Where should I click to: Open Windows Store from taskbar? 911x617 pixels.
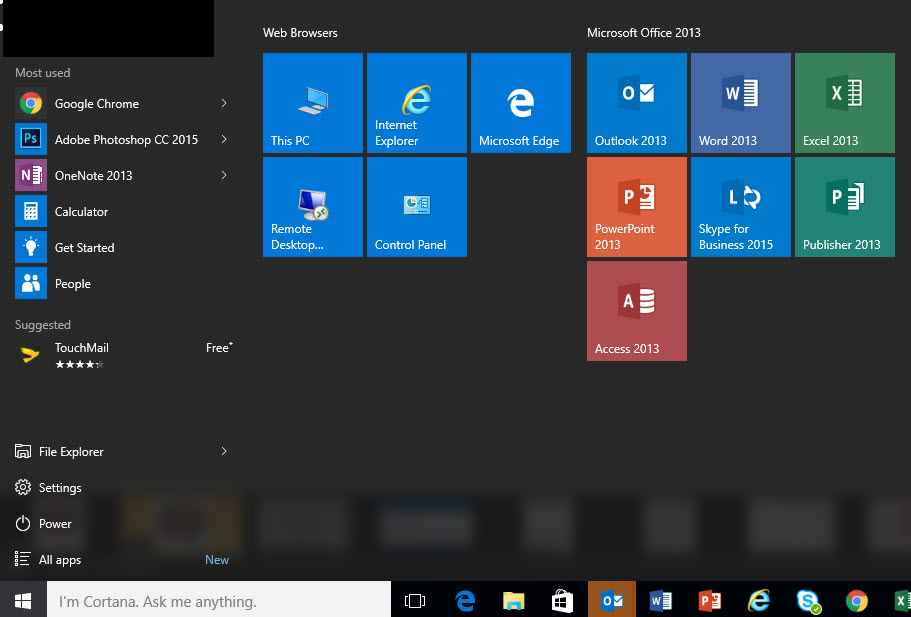coord(562,600)
